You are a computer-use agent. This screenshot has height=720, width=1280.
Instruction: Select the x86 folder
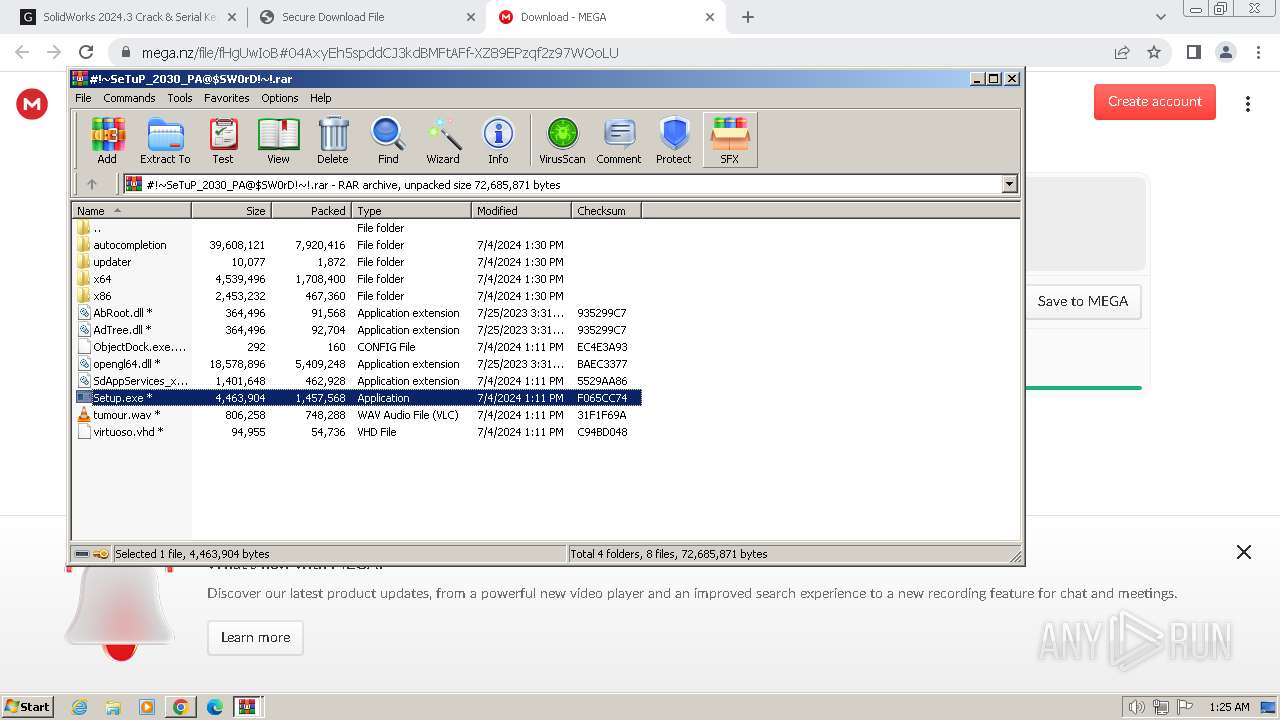click(358, 296)
